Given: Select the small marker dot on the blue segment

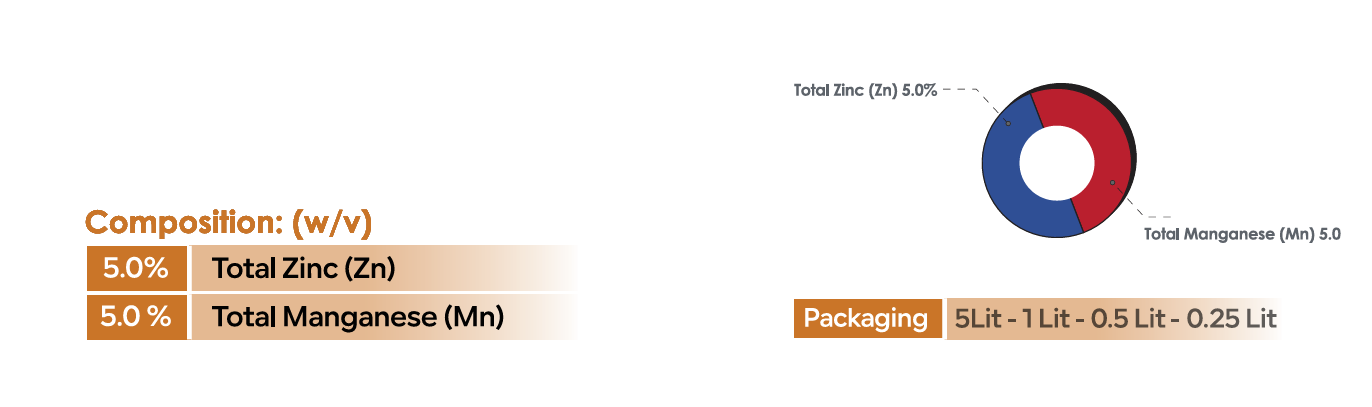Looking at the screenshot, I should click(x=1008, y=124).
